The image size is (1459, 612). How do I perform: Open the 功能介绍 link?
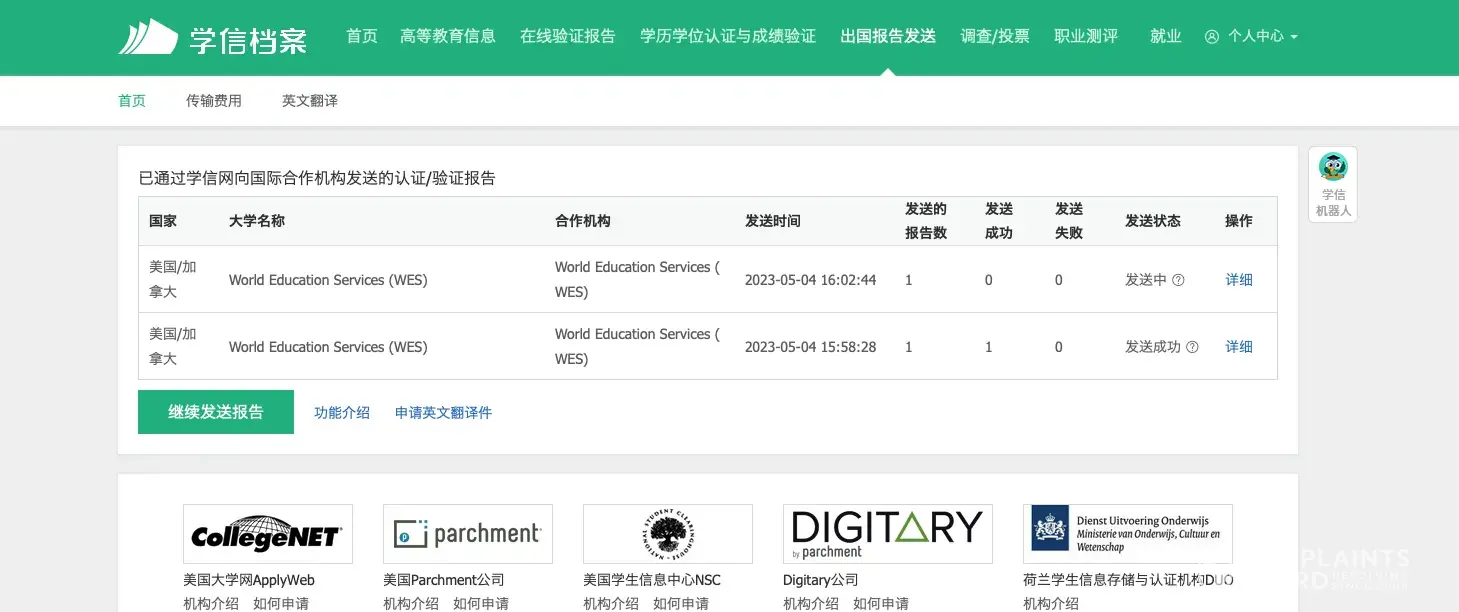click(342, 413)
